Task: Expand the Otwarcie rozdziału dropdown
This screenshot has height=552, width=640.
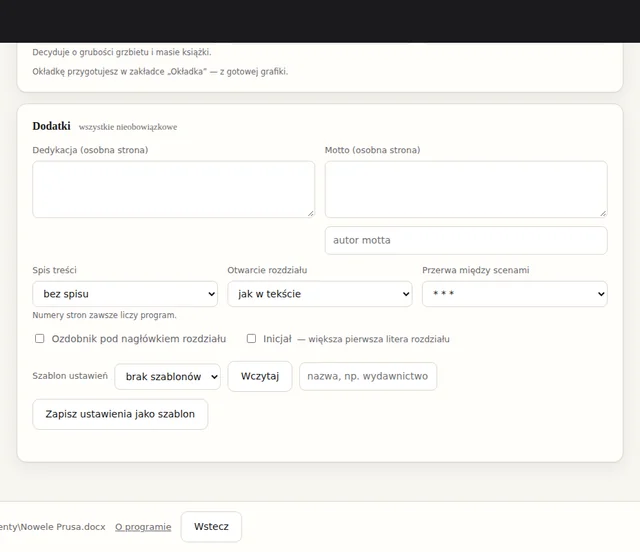Action: coord(320,294)
